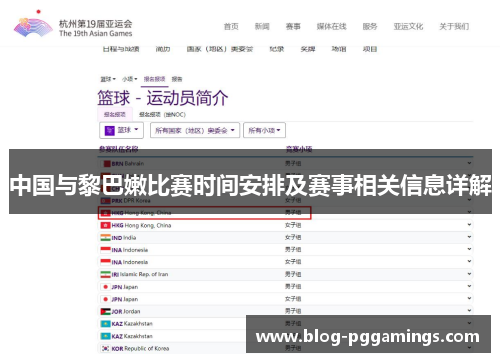Expand the JOR Jordan row chevron
The width and height of the screenshot is (500, 362).
coord(469,311)
